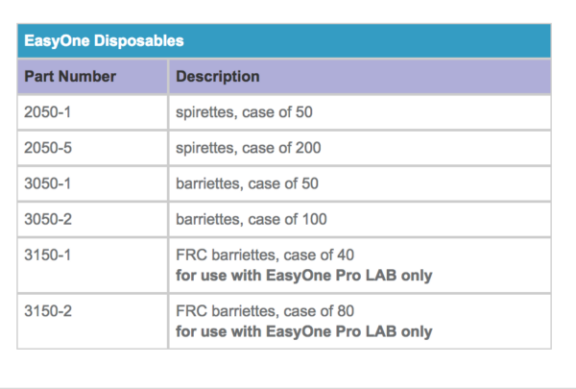Click 'FRC barriettes, case of 40' text
This screenshot has height=389, width=576.
coord(265,255)
